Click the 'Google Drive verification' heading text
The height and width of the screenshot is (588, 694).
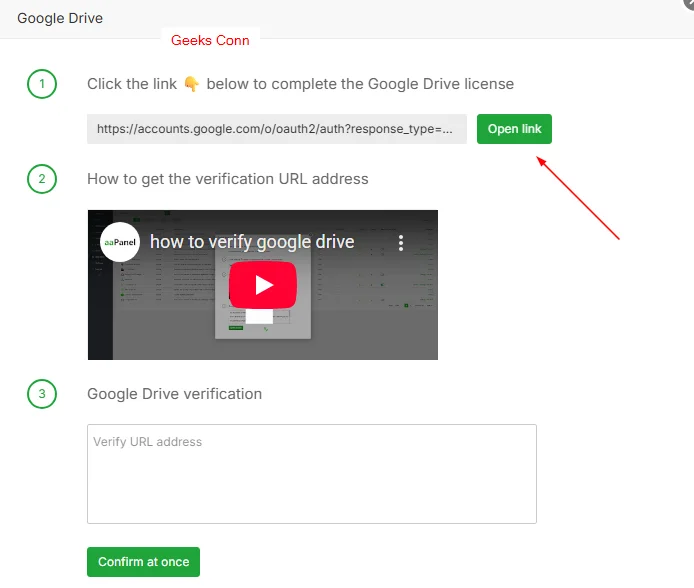pyautogui.click(x=174, y=394)
